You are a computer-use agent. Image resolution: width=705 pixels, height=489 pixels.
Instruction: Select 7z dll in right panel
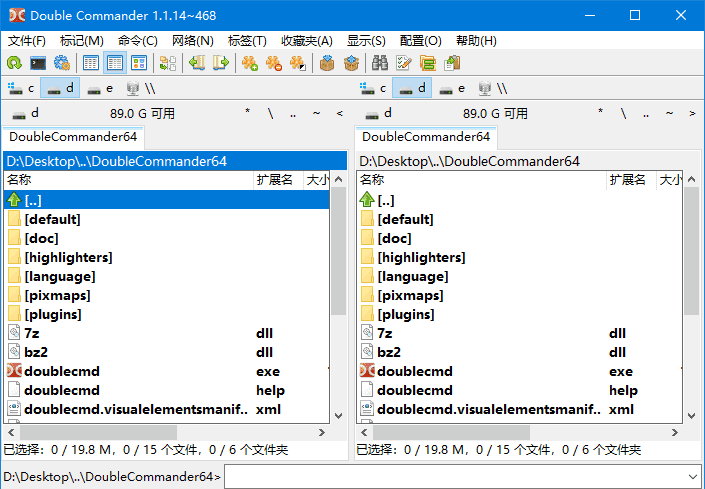519,333
